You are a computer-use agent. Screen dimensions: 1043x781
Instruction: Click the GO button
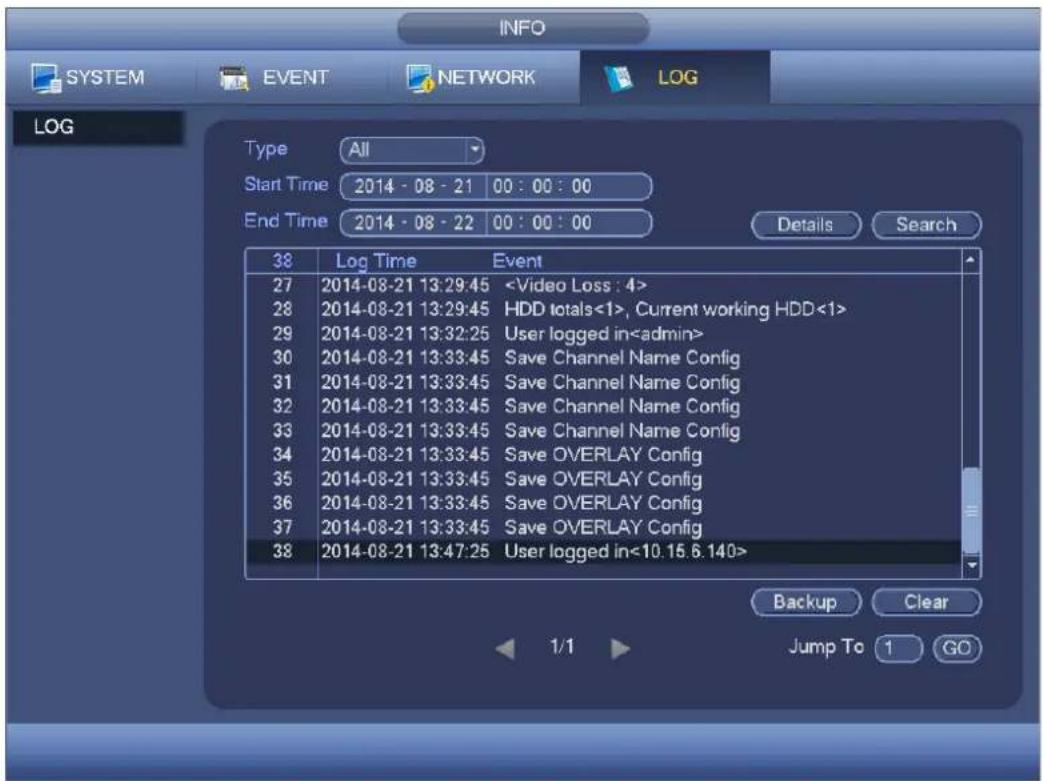957,648
